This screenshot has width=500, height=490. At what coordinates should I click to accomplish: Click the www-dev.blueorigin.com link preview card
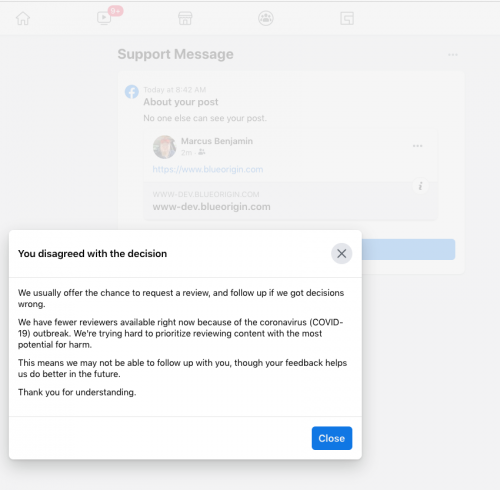pyautogui.click(x=290, y=201)
